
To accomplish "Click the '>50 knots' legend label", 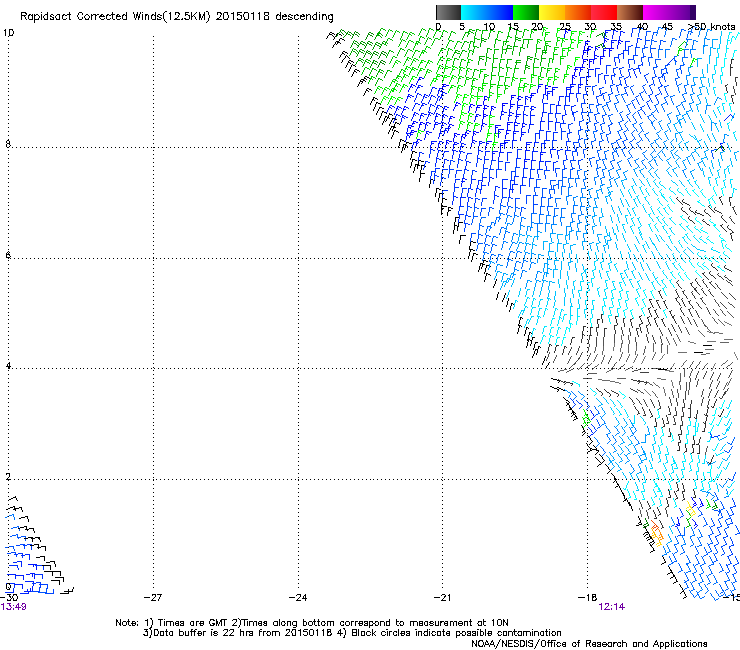I will coord(712,26).
